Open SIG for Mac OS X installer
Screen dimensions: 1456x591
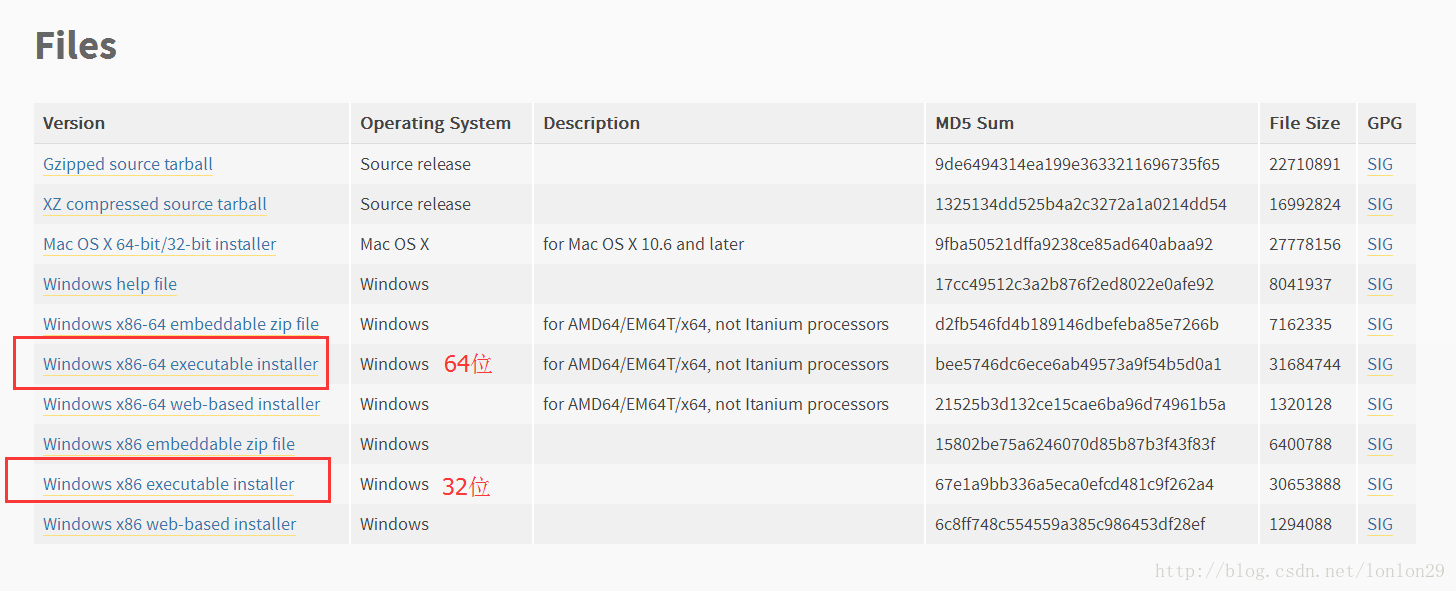click(x=1380, y=244)
